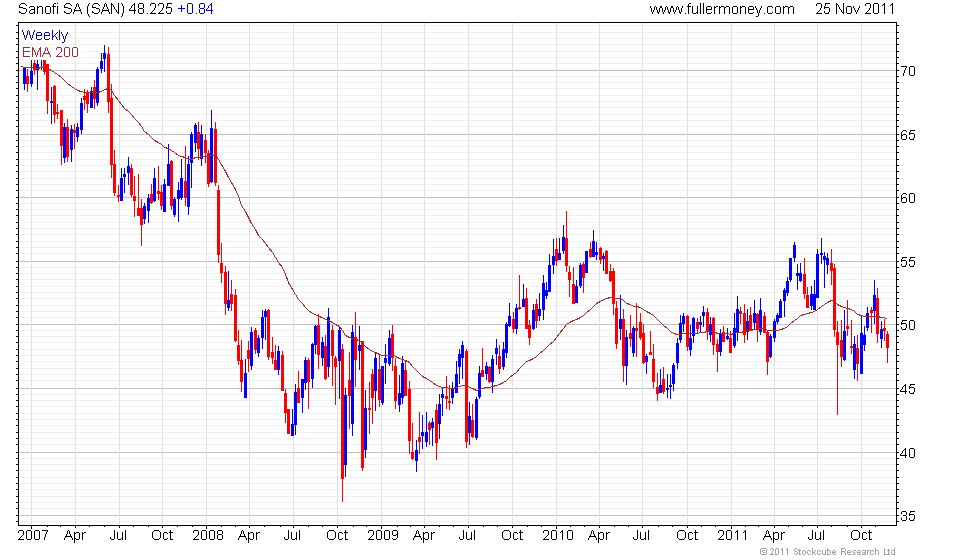Click the '65' price axis label
Viewport: 980px width, 560px height.
tap(908, 135)
